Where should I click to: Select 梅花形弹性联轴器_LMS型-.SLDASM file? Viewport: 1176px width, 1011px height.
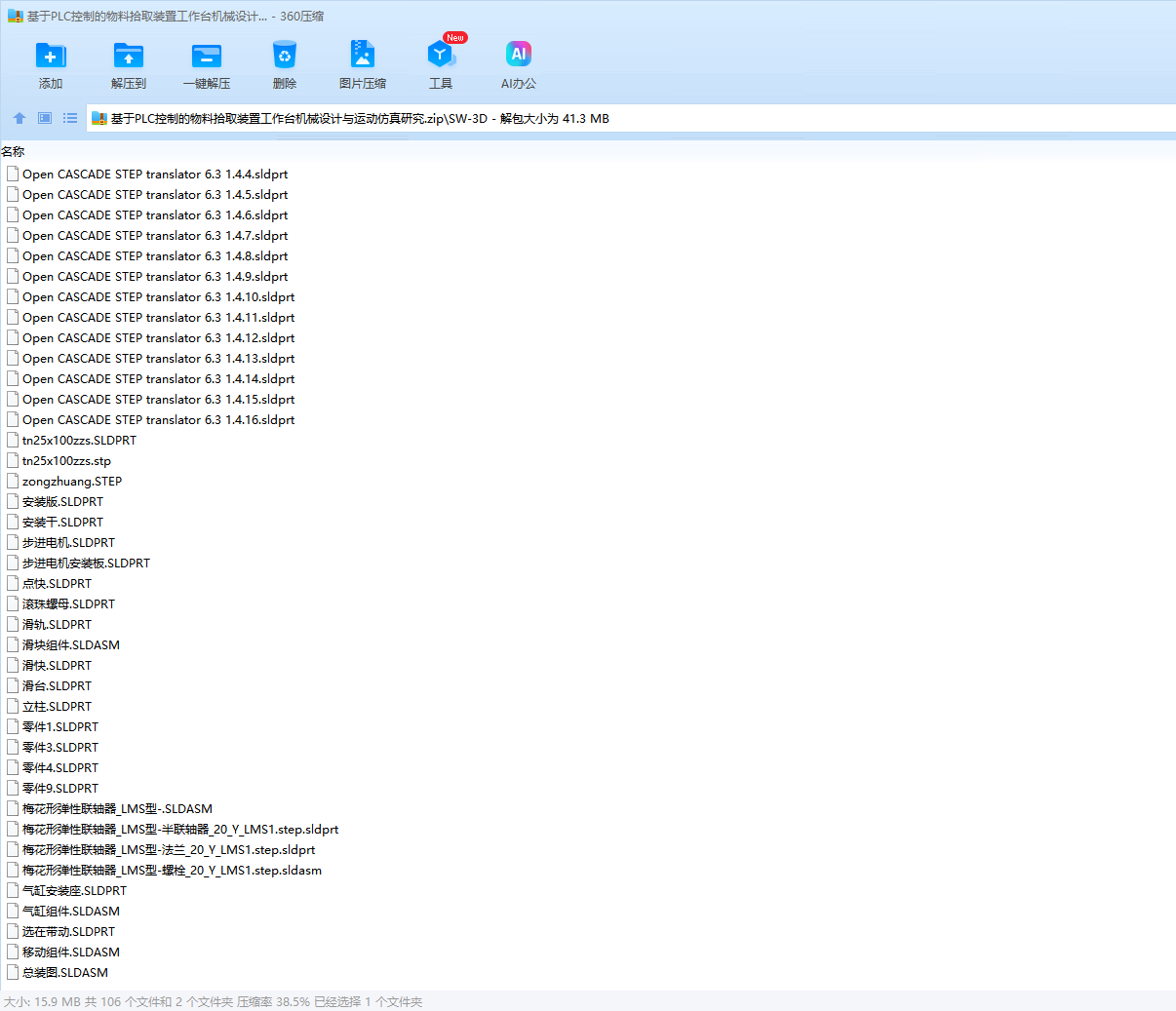point(117,808)
